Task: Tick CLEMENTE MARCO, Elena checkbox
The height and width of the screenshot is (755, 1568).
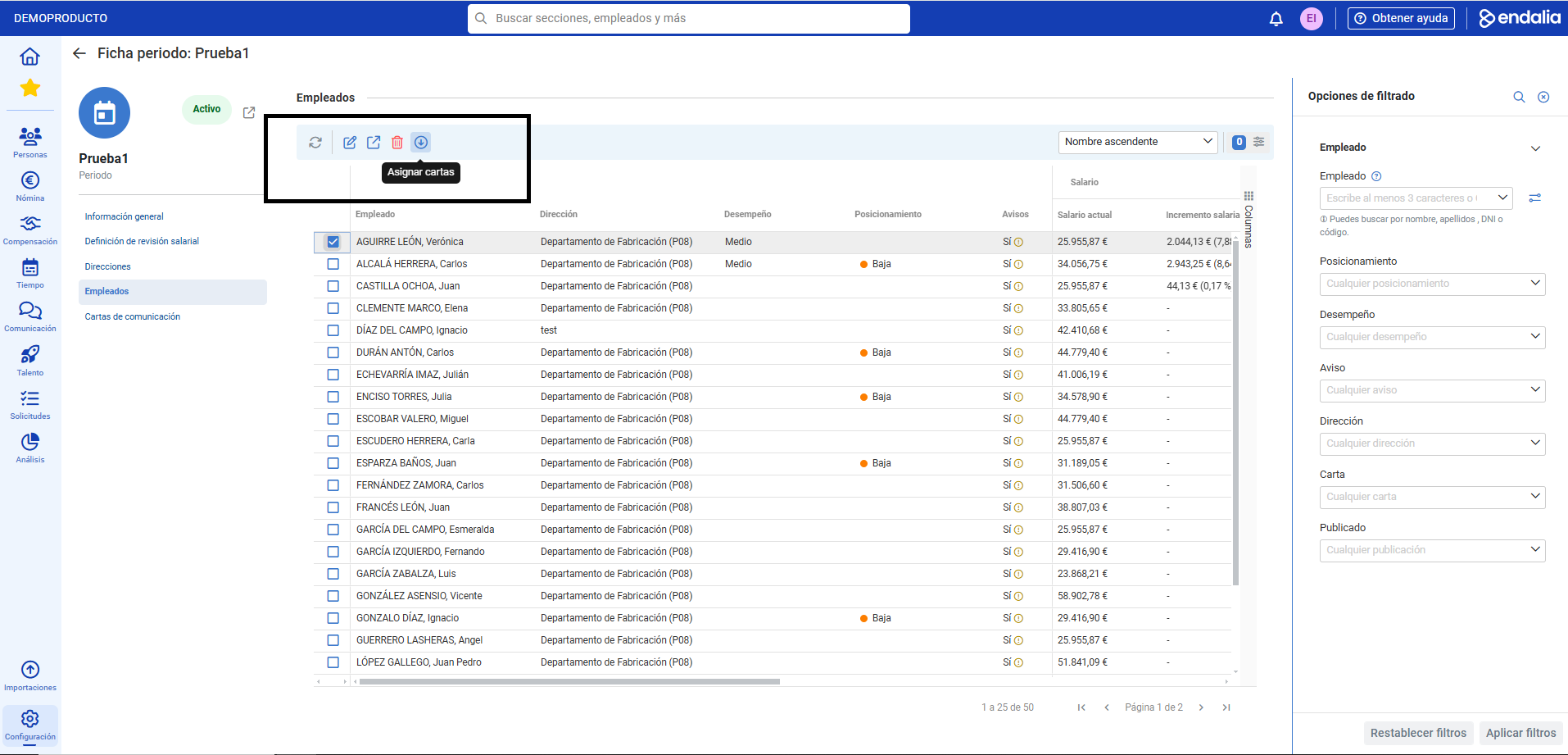Action: tap(333, 308)
